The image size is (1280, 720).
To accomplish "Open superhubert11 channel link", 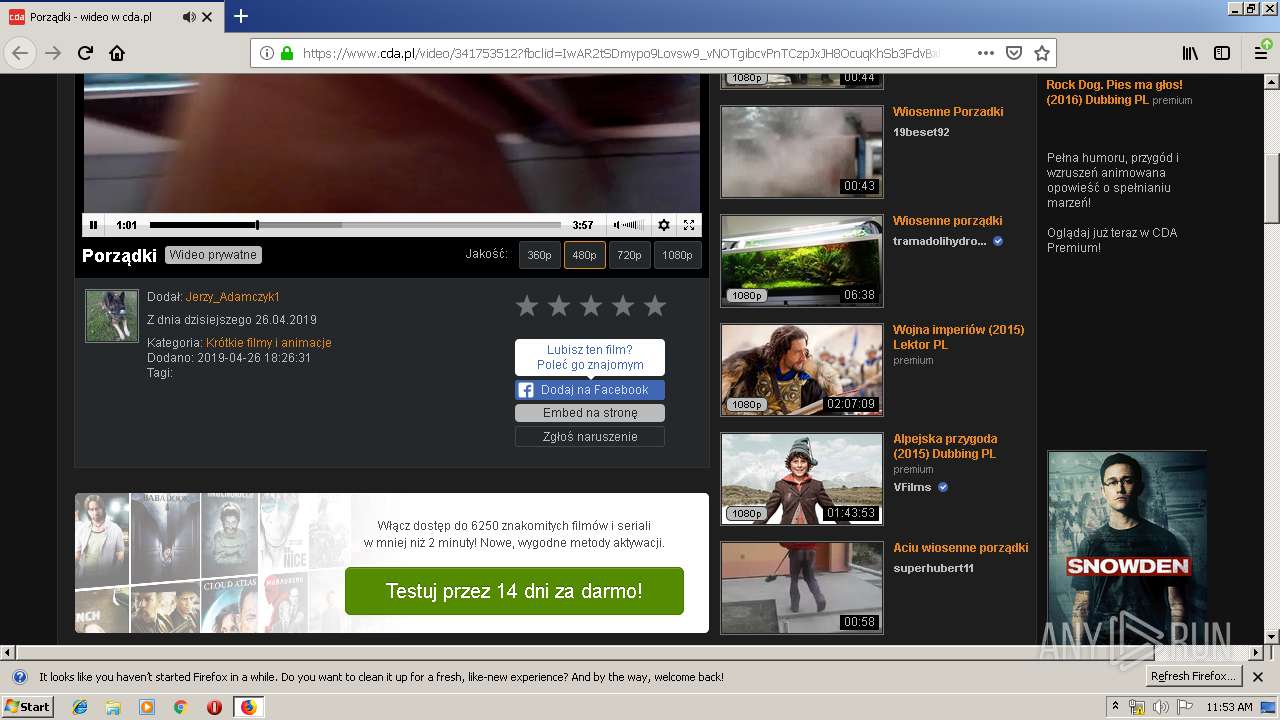I will click(933, 568).
